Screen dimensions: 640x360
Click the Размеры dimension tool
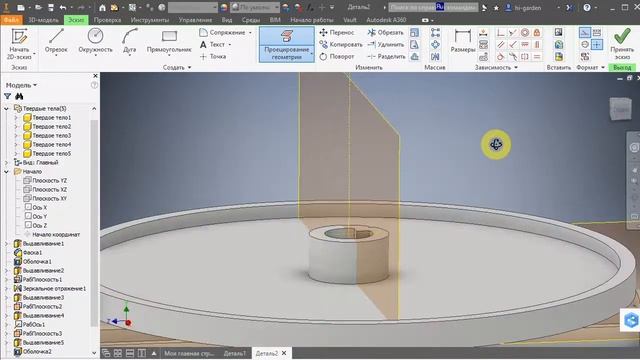click(462, 41)
